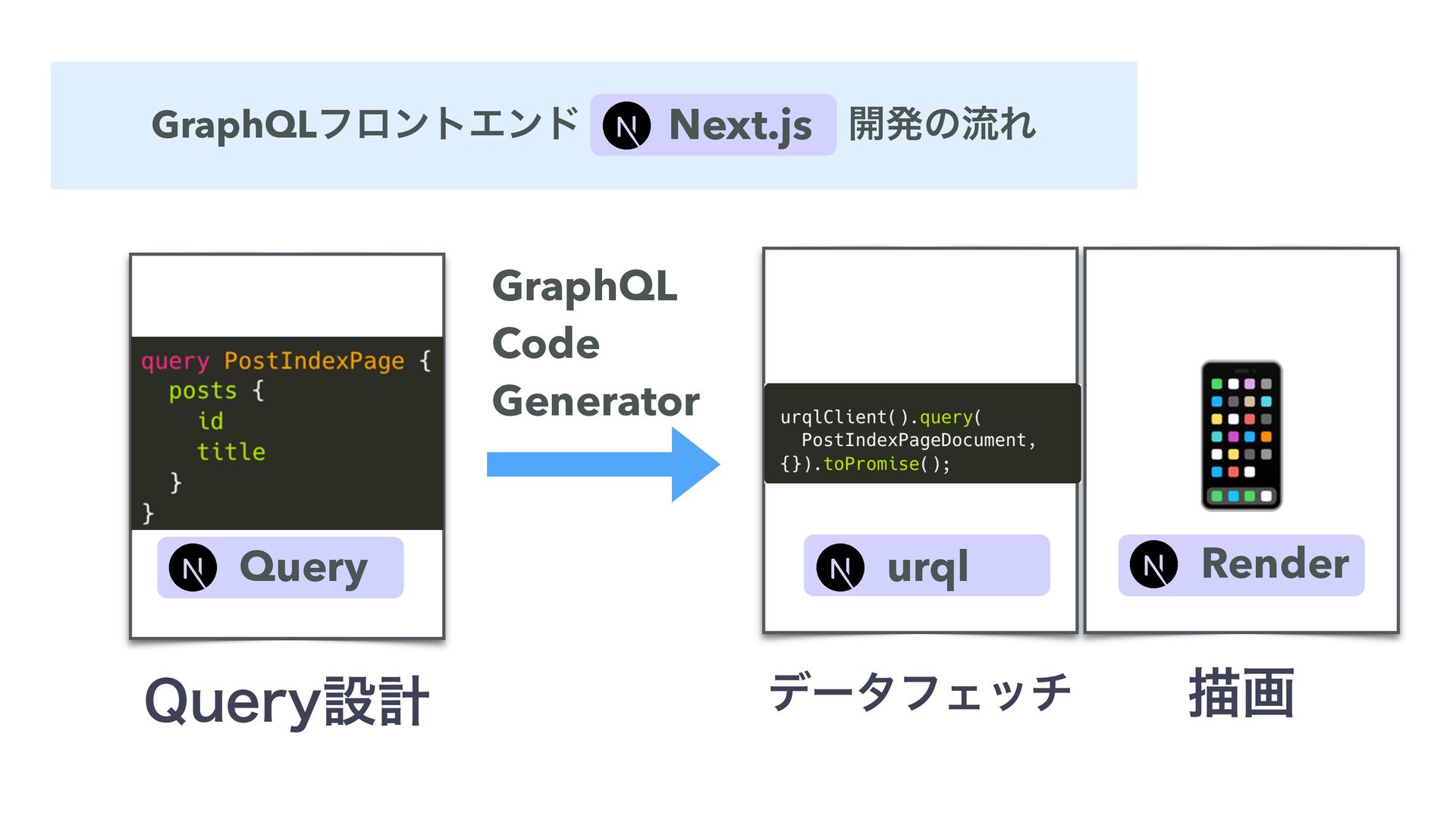1456x819 pixels.
Task: Click the 'Query設計' caption
Action: point(287,702)
